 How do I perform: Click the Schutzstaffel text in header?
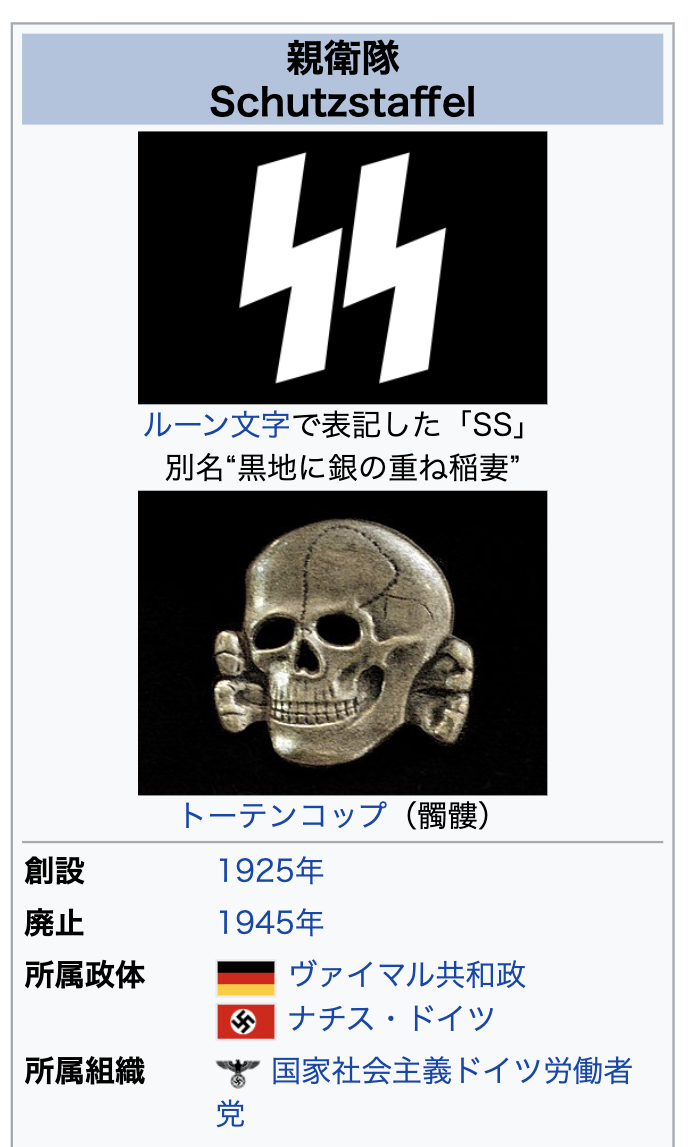point(342,102)
